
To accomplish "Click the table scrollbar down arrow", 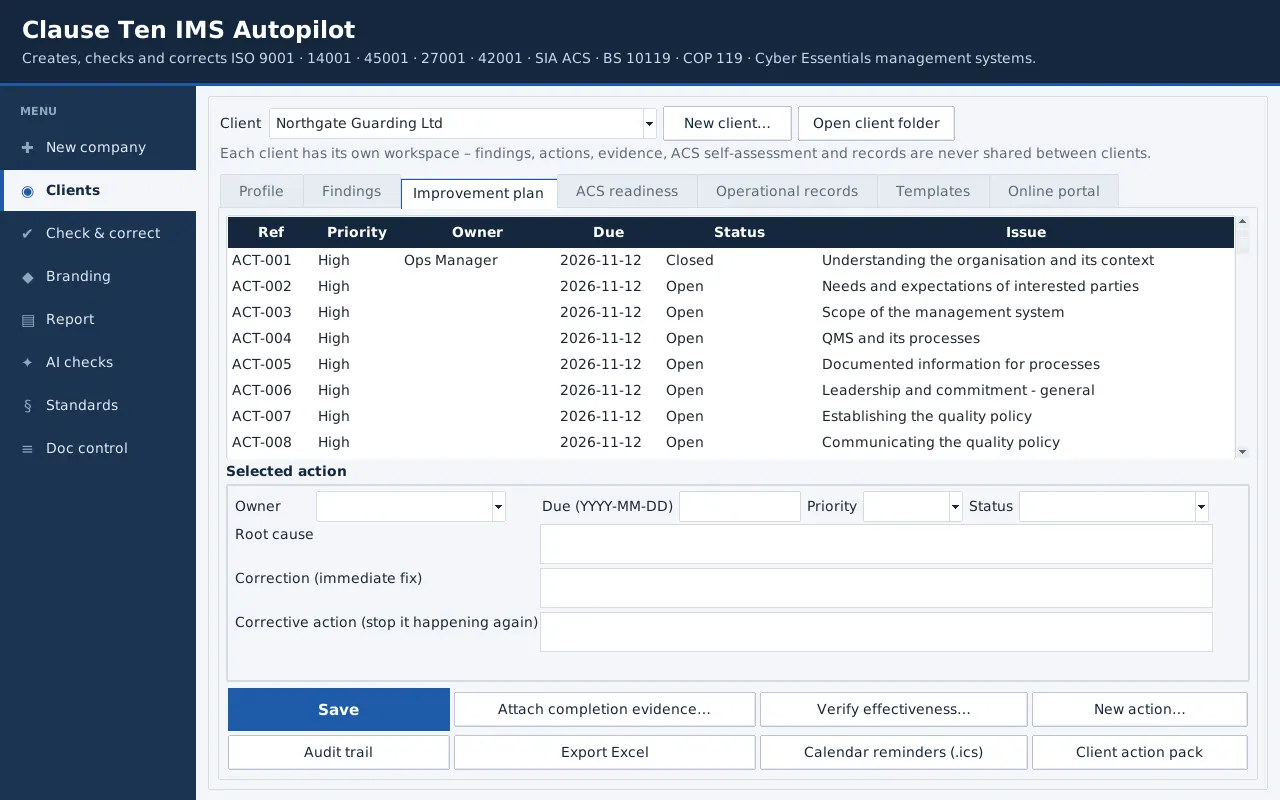I will [1242, 452].
